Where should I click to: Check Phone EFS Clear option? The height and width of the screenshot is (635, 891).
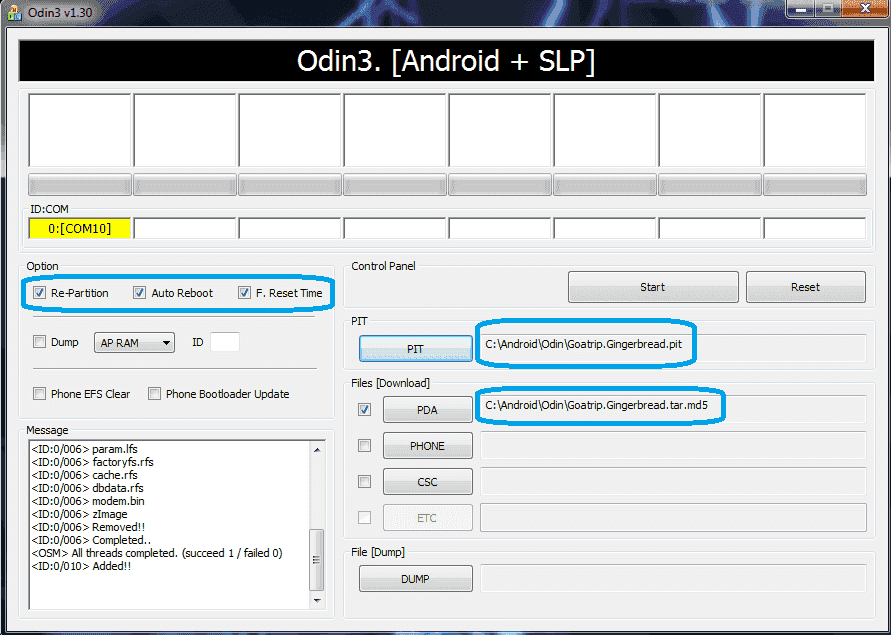coord(39,394)
